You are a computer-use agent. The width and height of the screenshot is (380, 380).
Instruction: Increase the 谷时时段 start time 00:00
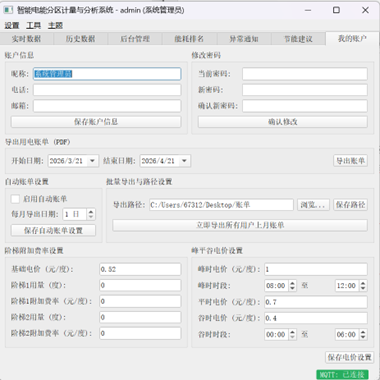click(x=292, y=332)
